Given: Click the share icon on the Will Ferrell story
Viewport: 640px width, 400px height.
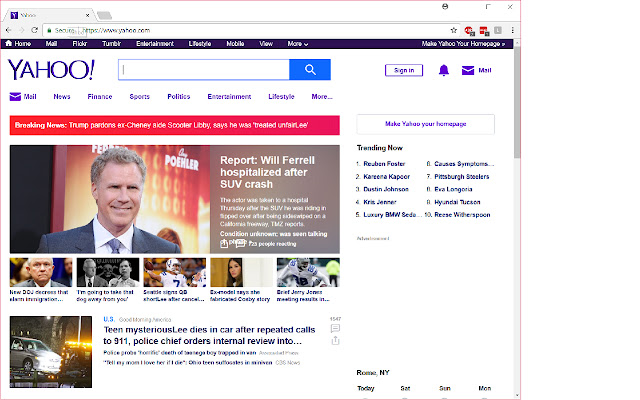Looking at the screenshot, I should tap(224, 244).
